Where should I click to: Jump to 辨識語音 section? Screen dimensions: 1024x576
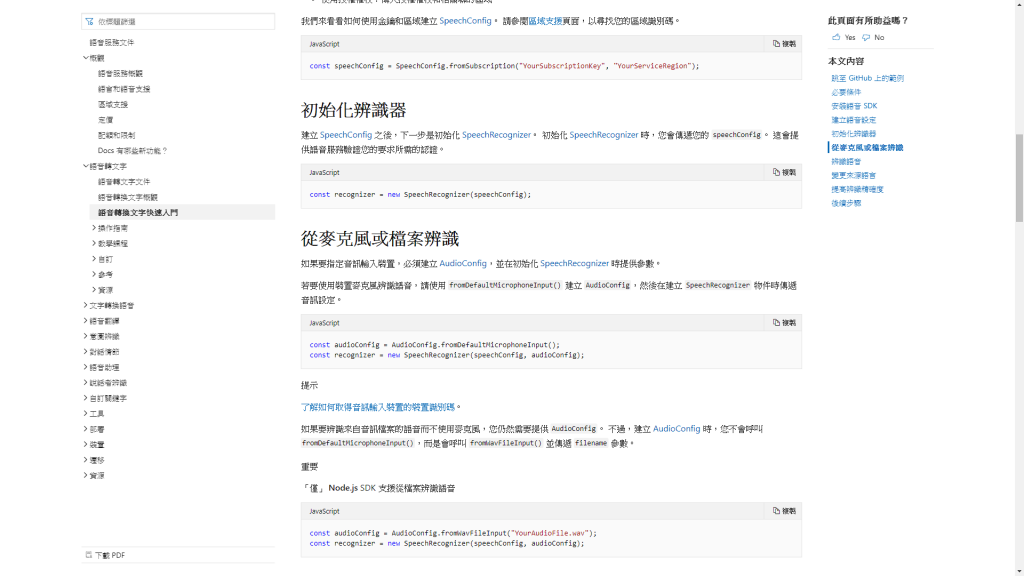tap(846, 161)
